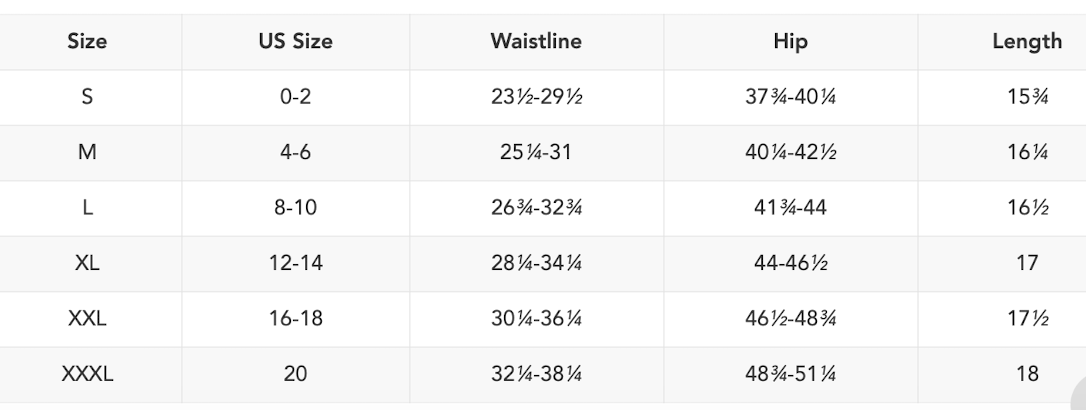Click the Size column header
Screen dimensions: 1086x410
pyautogui.click(x=87, y=42)
